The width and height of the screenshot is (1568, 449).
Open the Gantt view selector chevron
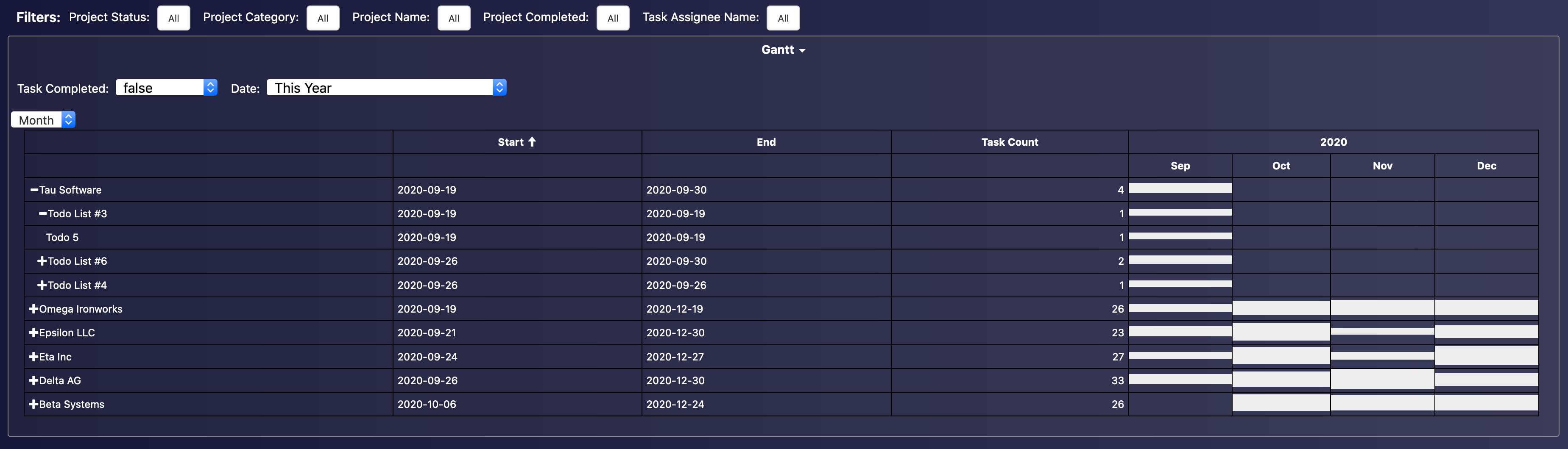[802, 50]
